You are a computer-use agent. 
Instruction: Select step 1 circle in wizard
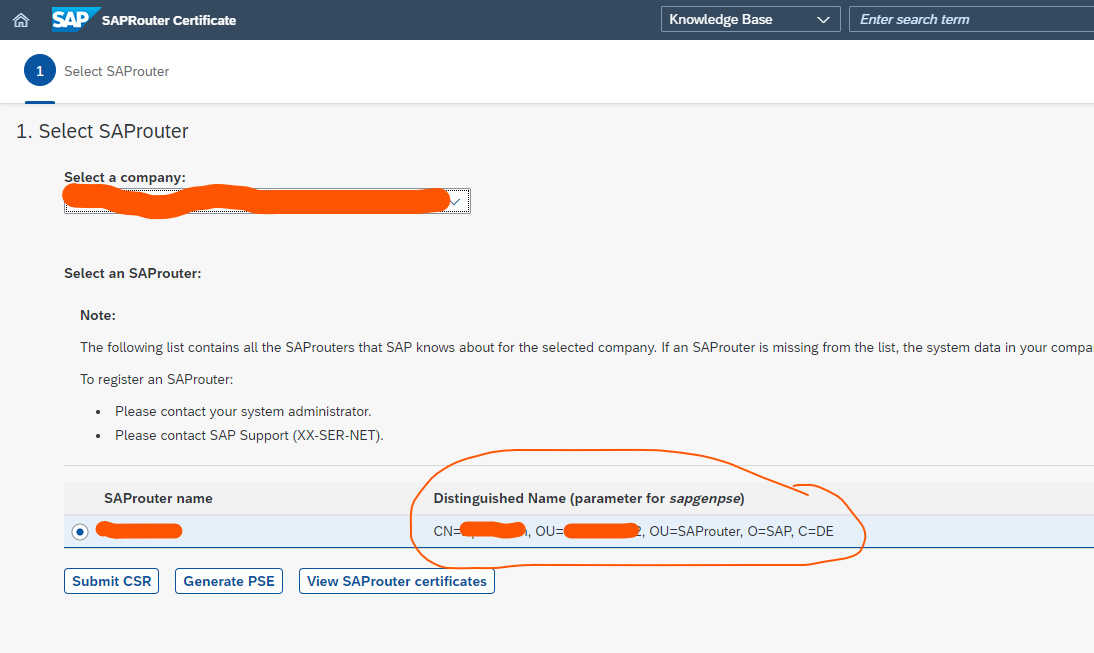(x=40, y=70)
